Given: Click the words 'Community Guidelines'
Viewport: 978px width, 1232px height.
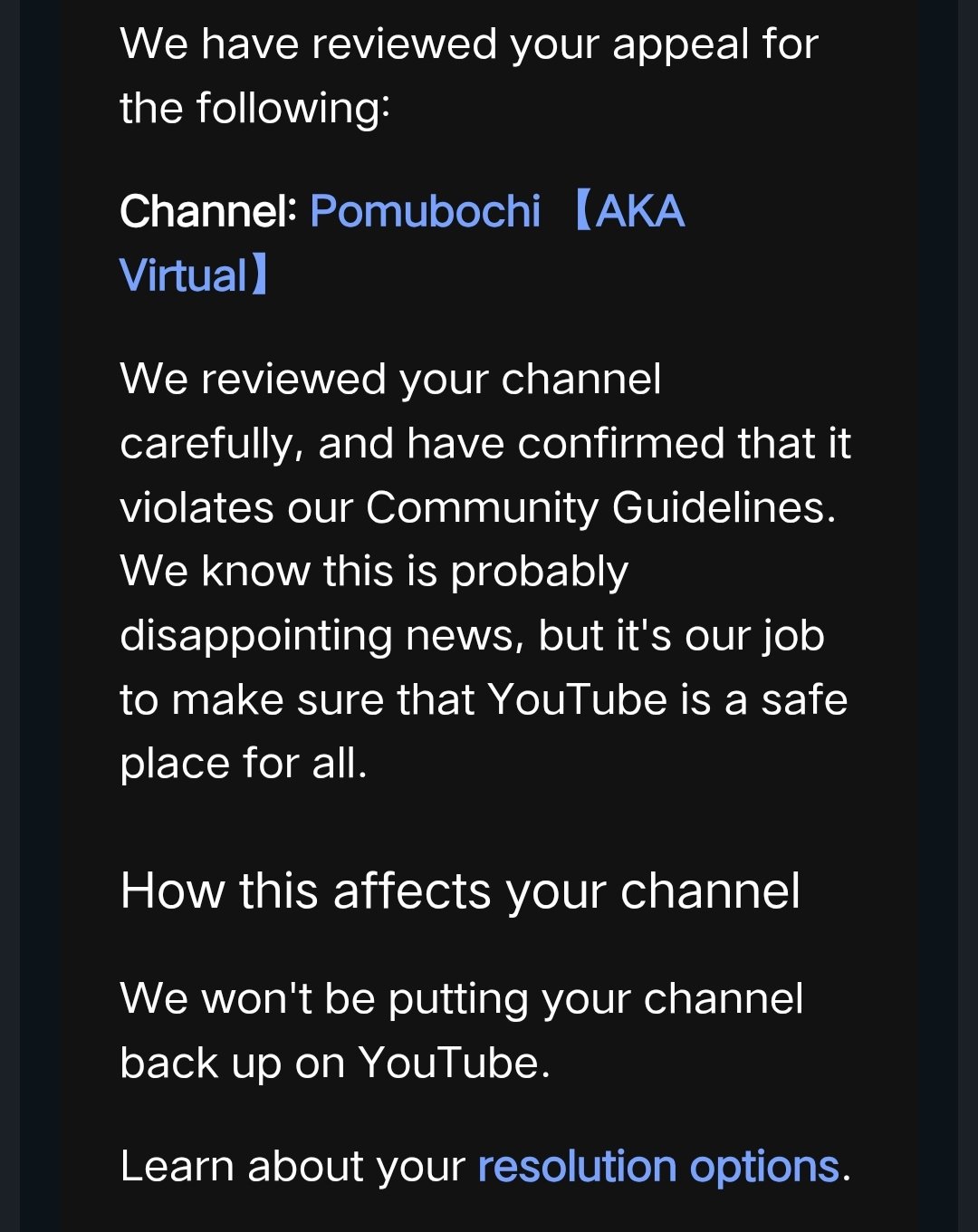Looking at the screenshot, I should [x=597, y=507].
